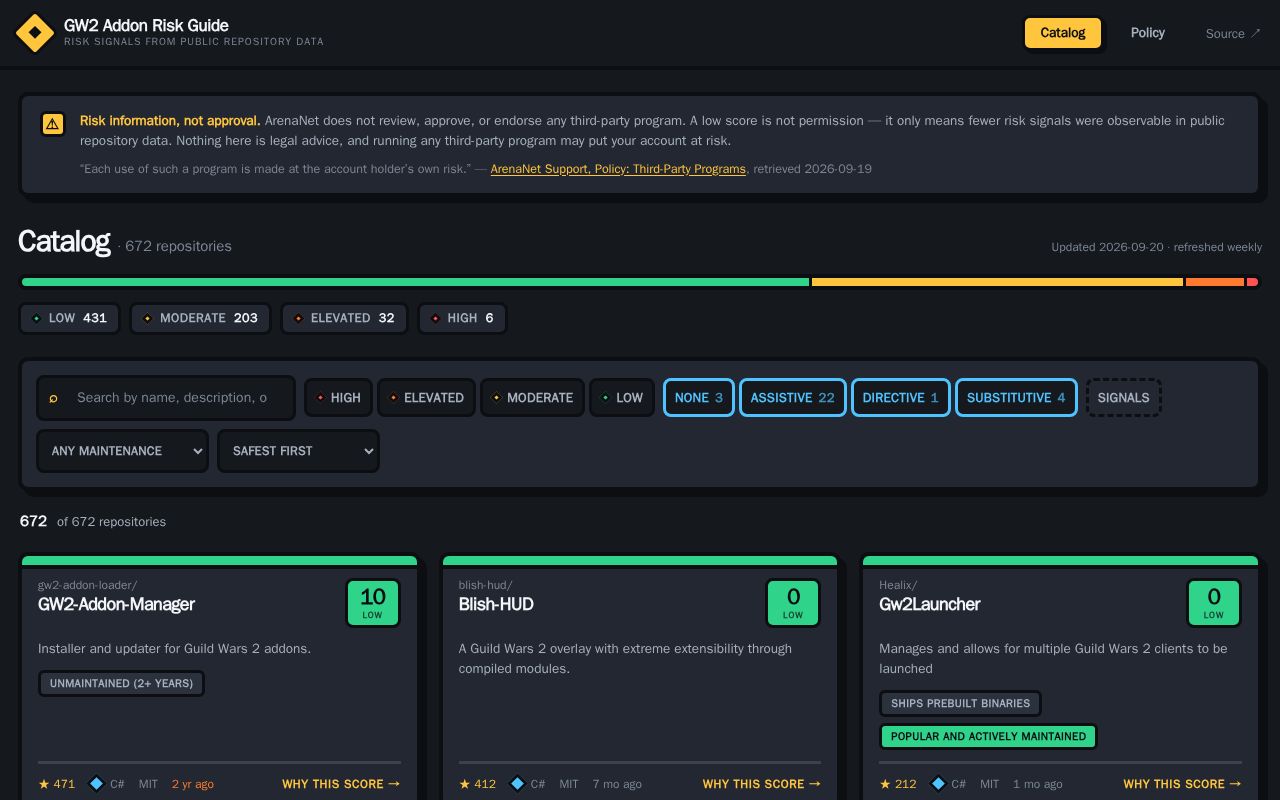1280x800 pixels.
Task: Click the score 10 badge on GW2-Addon-Manager
Action: click(373, 603)
